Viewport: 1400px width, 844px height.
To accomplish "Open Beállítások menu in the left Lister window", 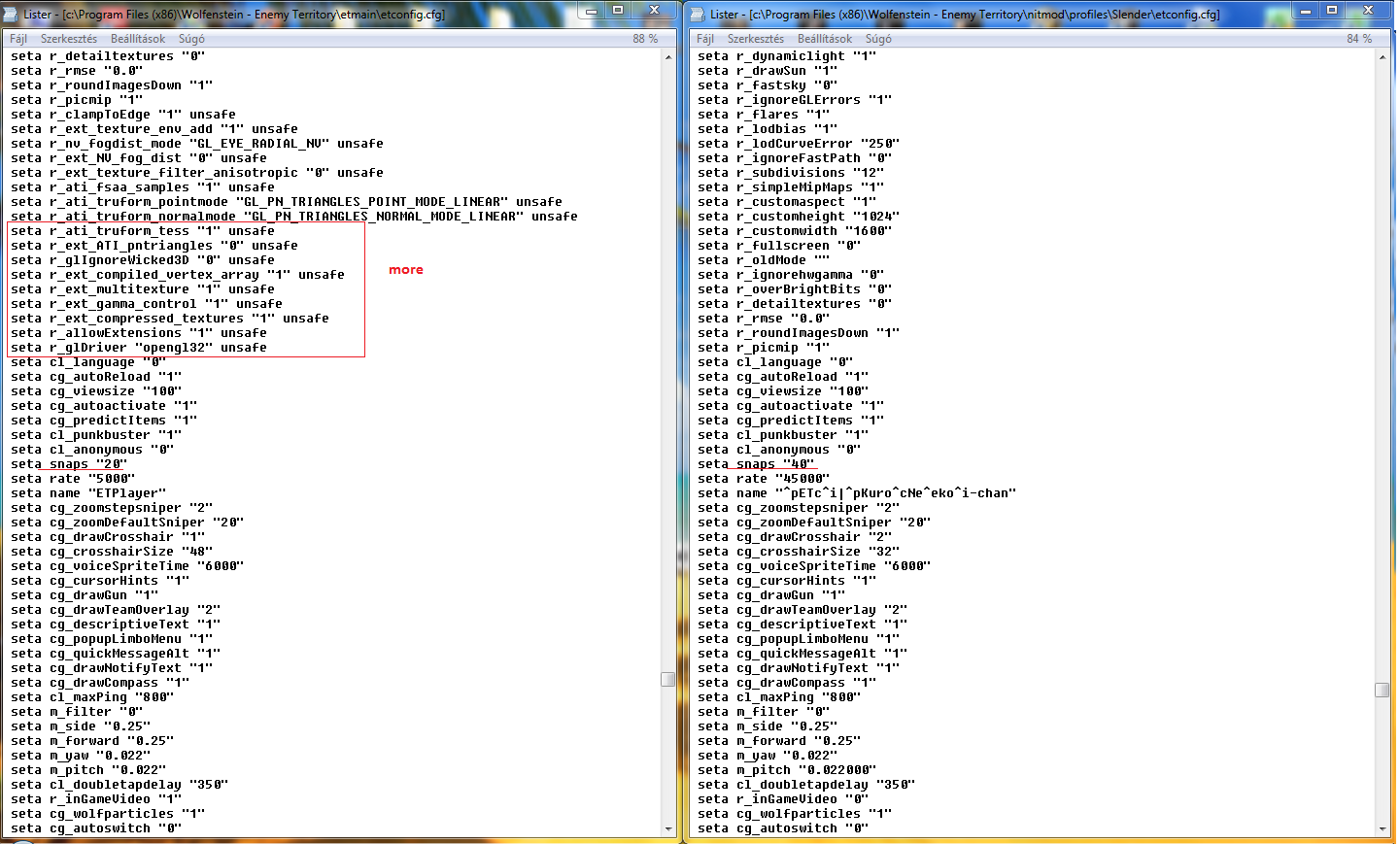I will pos(138,39).
